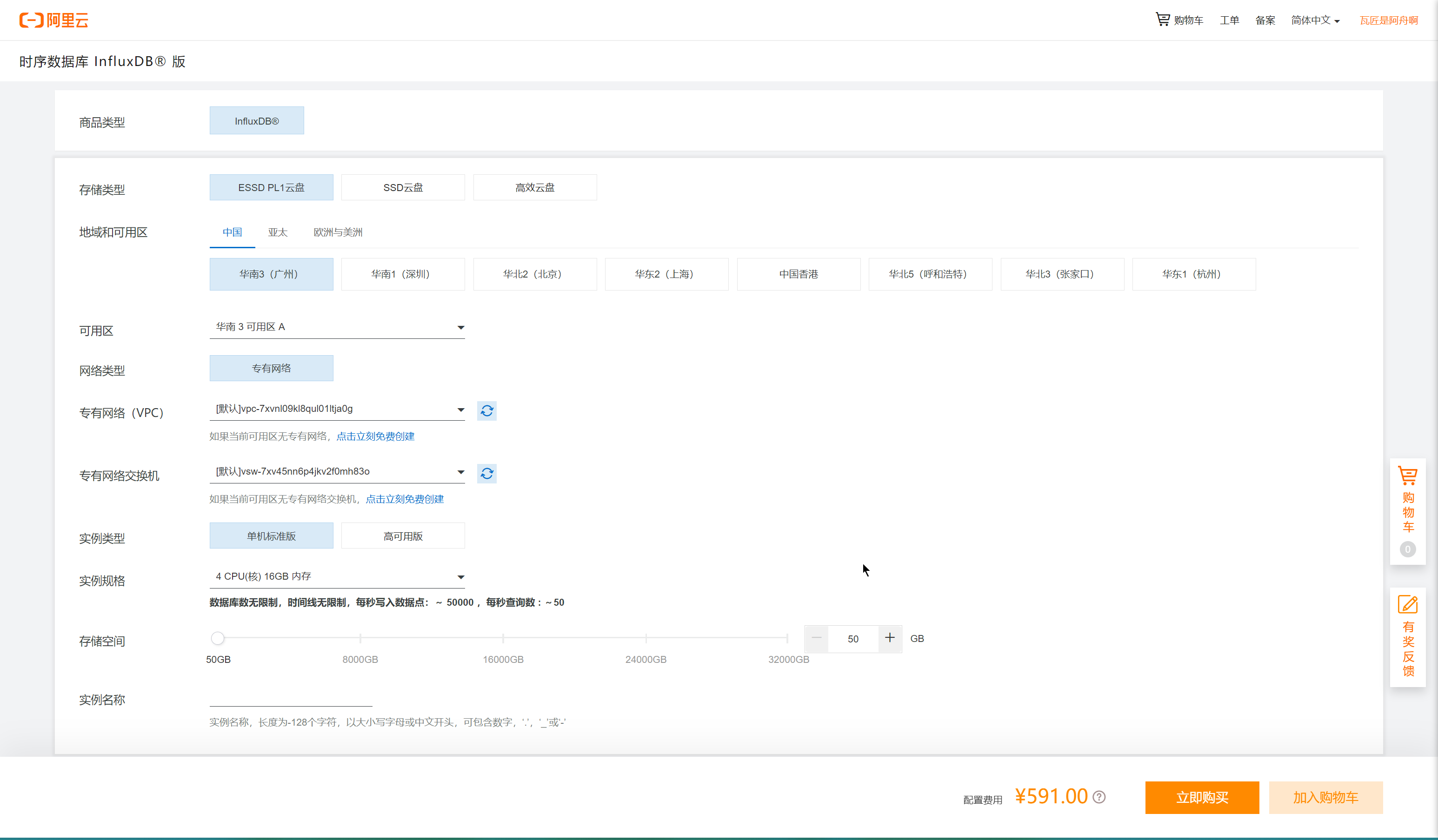The image size is (1438, 840).
Task: Click the storage size number field
Action: (x=853, y=639)
